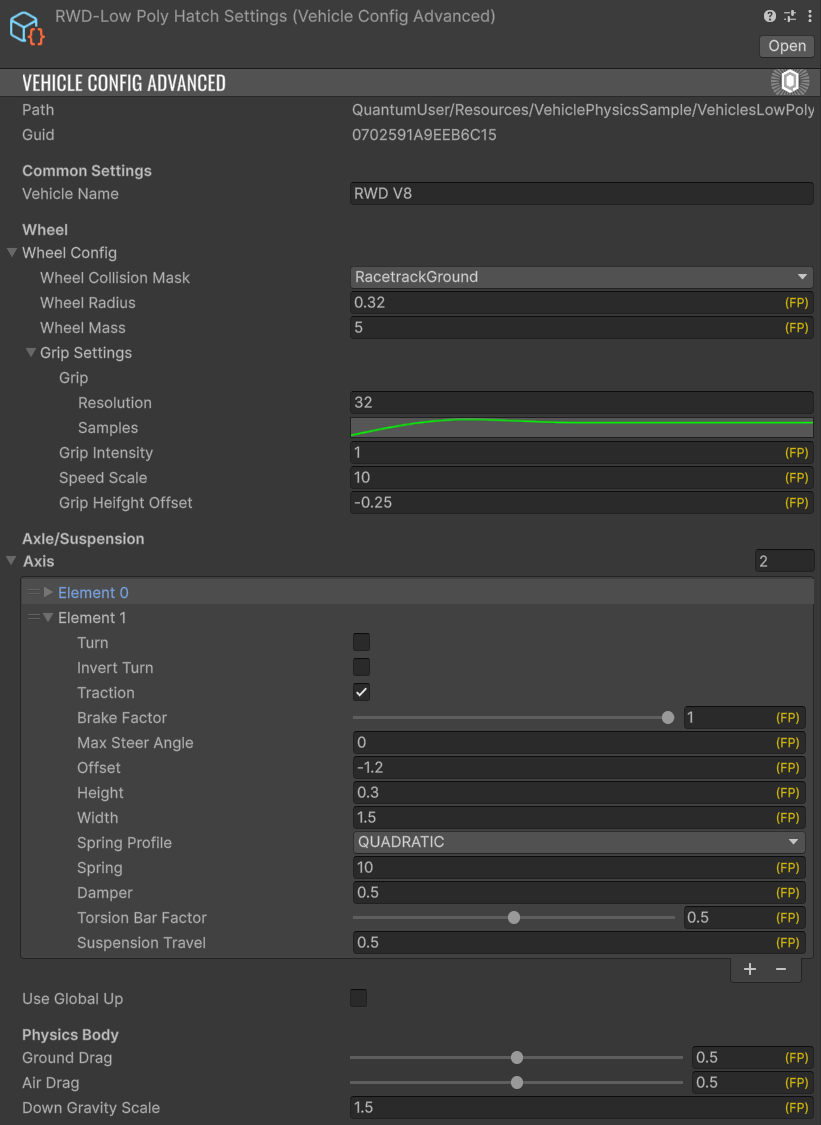The width and height of the screenshot is (821, 1125).
Task: Enable the Turn checkbox
Action: [362, 642]
